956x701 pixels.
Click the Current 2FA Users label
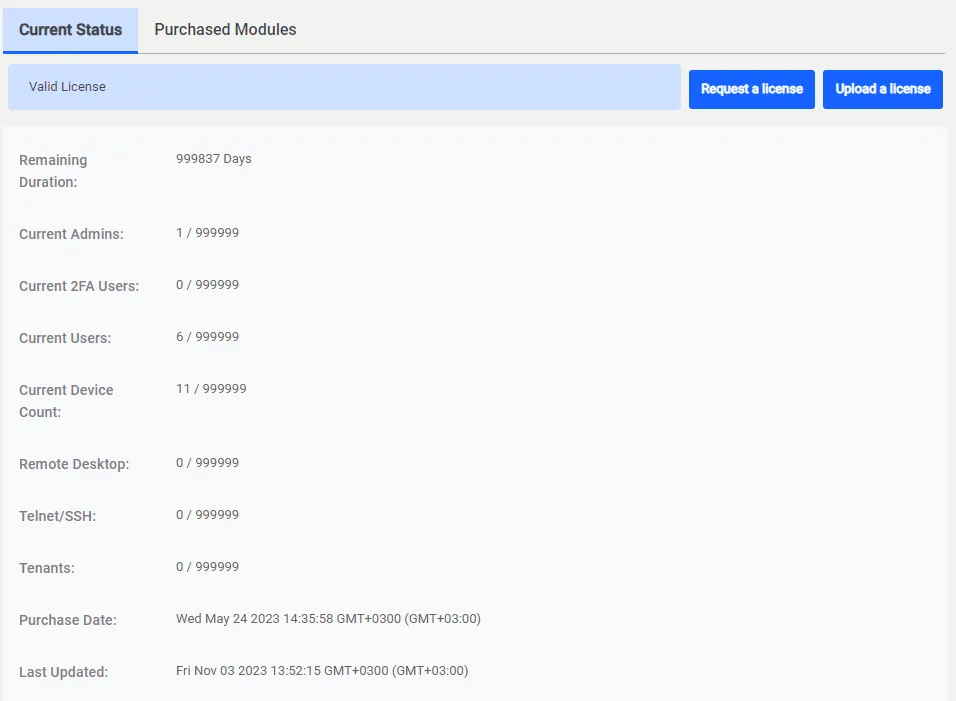coord(79,286)
